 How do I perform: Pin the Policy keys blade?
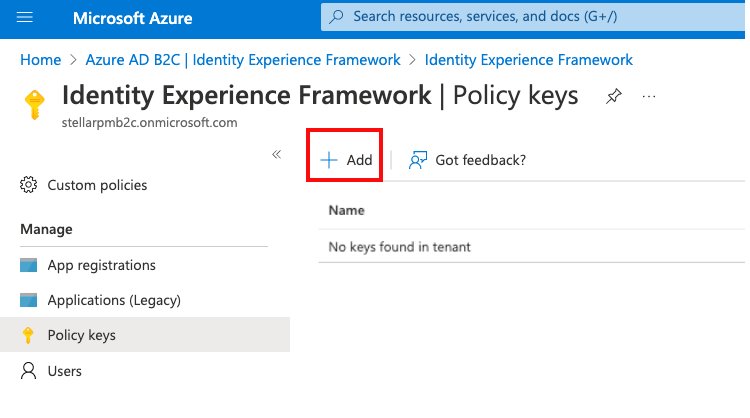coord(613,96)
